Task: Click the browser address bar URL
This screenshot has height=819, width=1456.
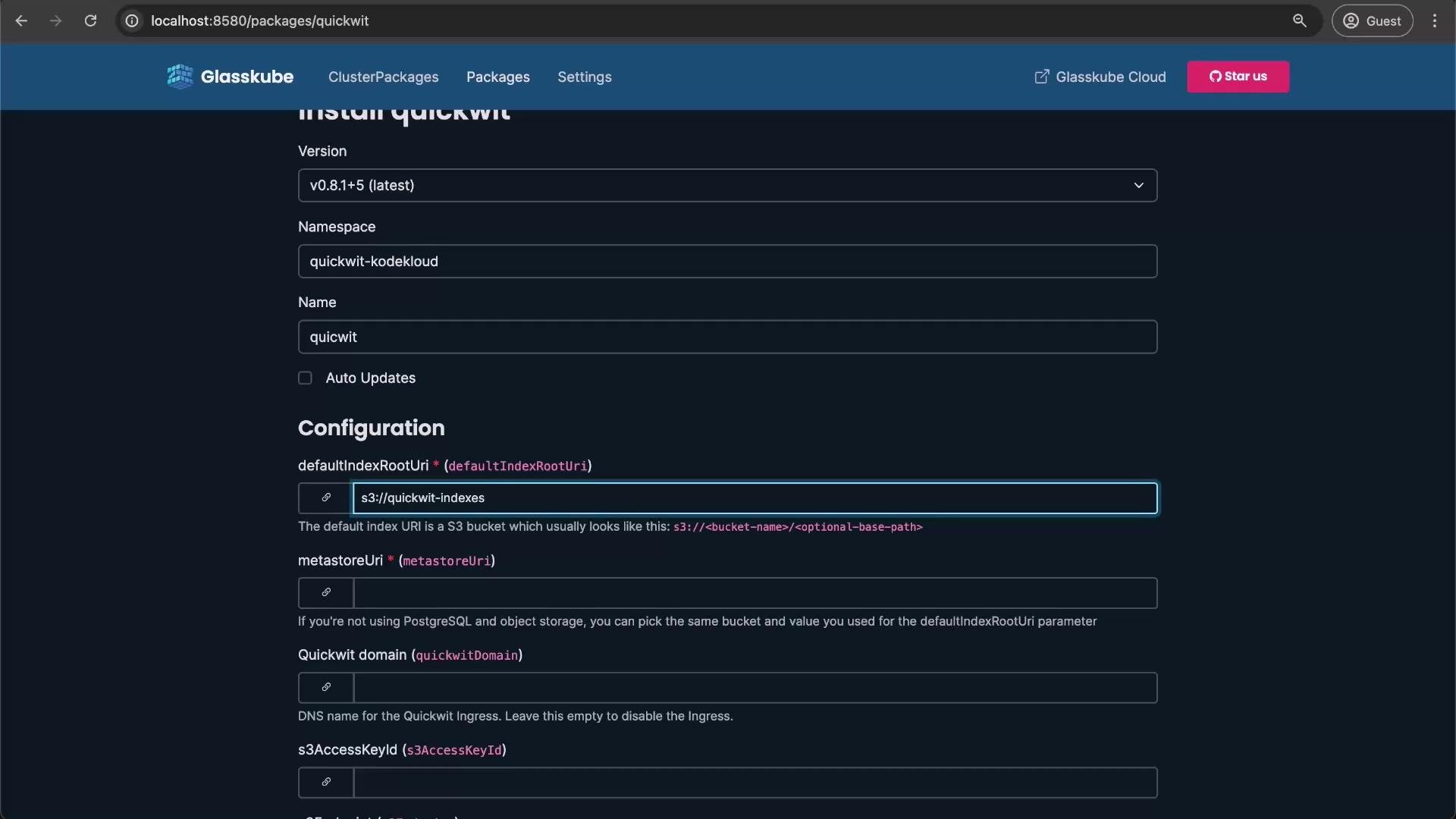Action: pyautogui.click(x=259, y=21)
